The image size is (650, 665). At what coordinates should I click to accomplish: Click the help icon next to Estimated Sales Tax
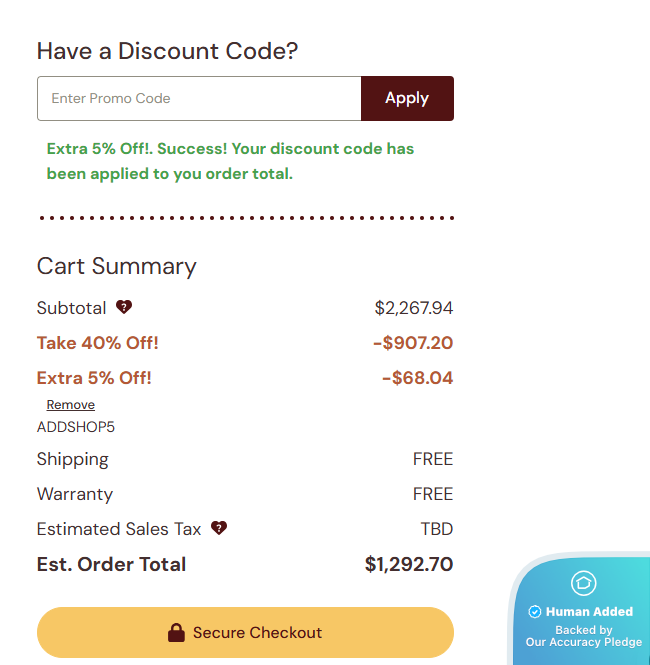[x=219, y=528]
